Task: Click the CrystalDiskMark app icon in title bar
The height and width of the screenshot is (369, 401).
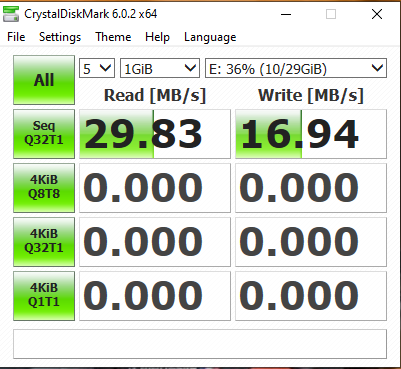Action: tap(11, 14)
